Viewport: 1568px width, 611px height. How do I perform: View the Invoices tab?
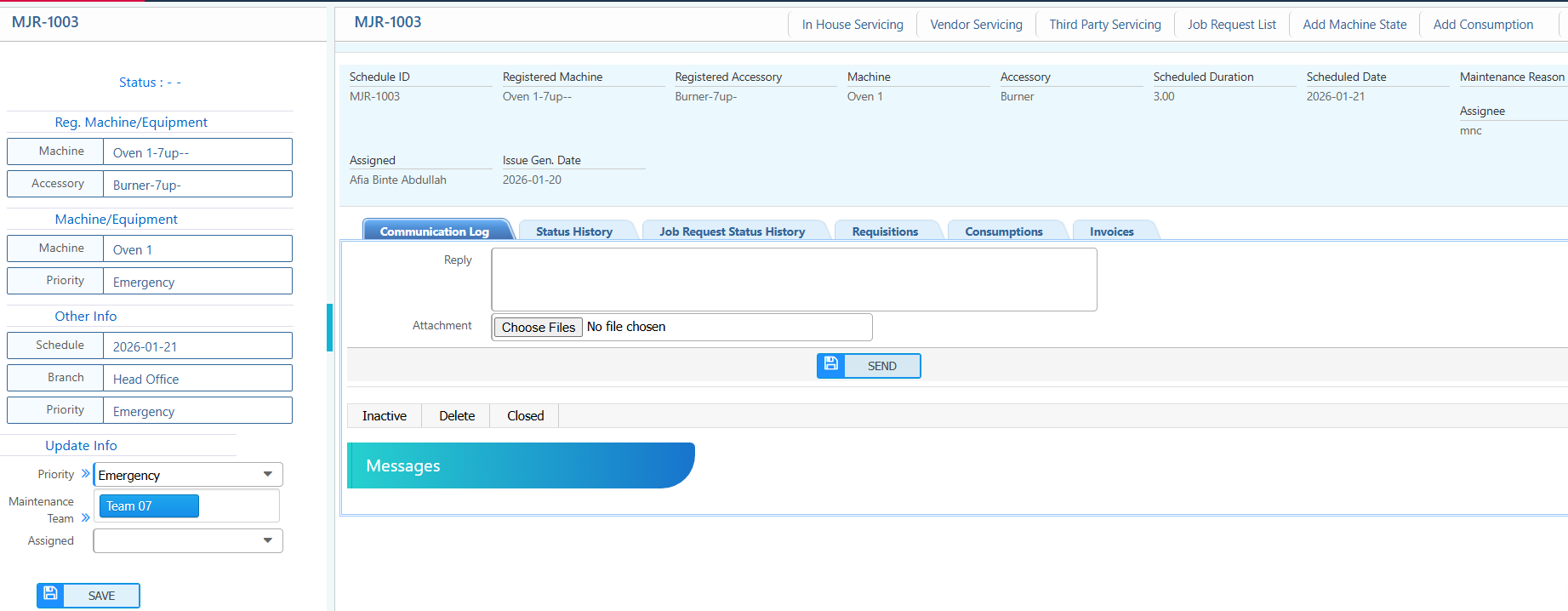tap(1111, 231)
